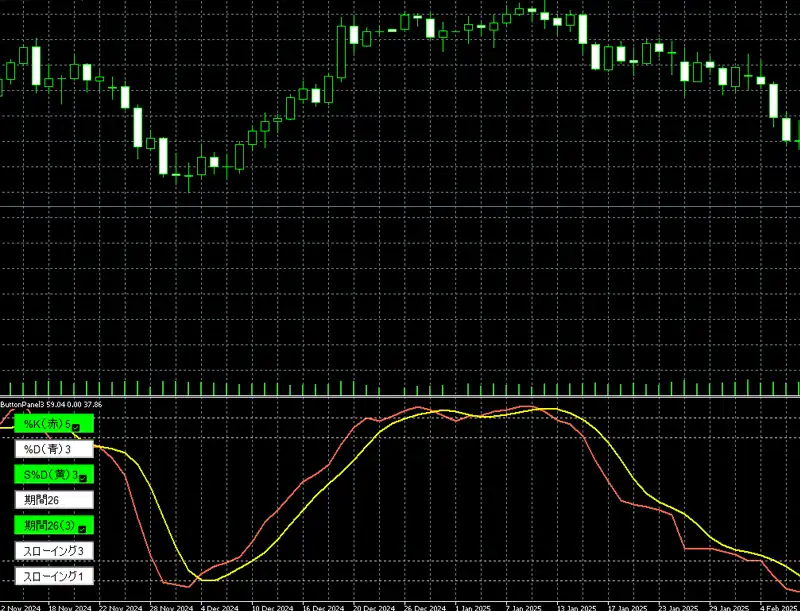Click checkmark icon on S%D(黄)3 button
800x611 pixels.
83,477
